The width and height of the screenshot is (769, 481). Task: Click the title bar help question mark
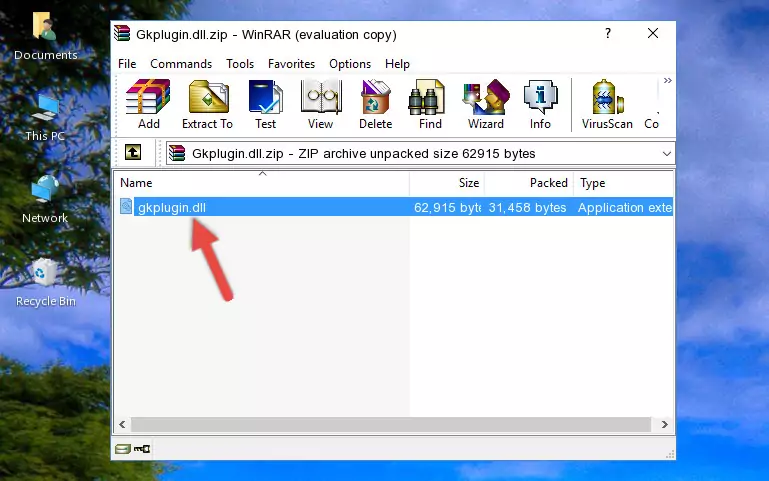click(608, 33)
